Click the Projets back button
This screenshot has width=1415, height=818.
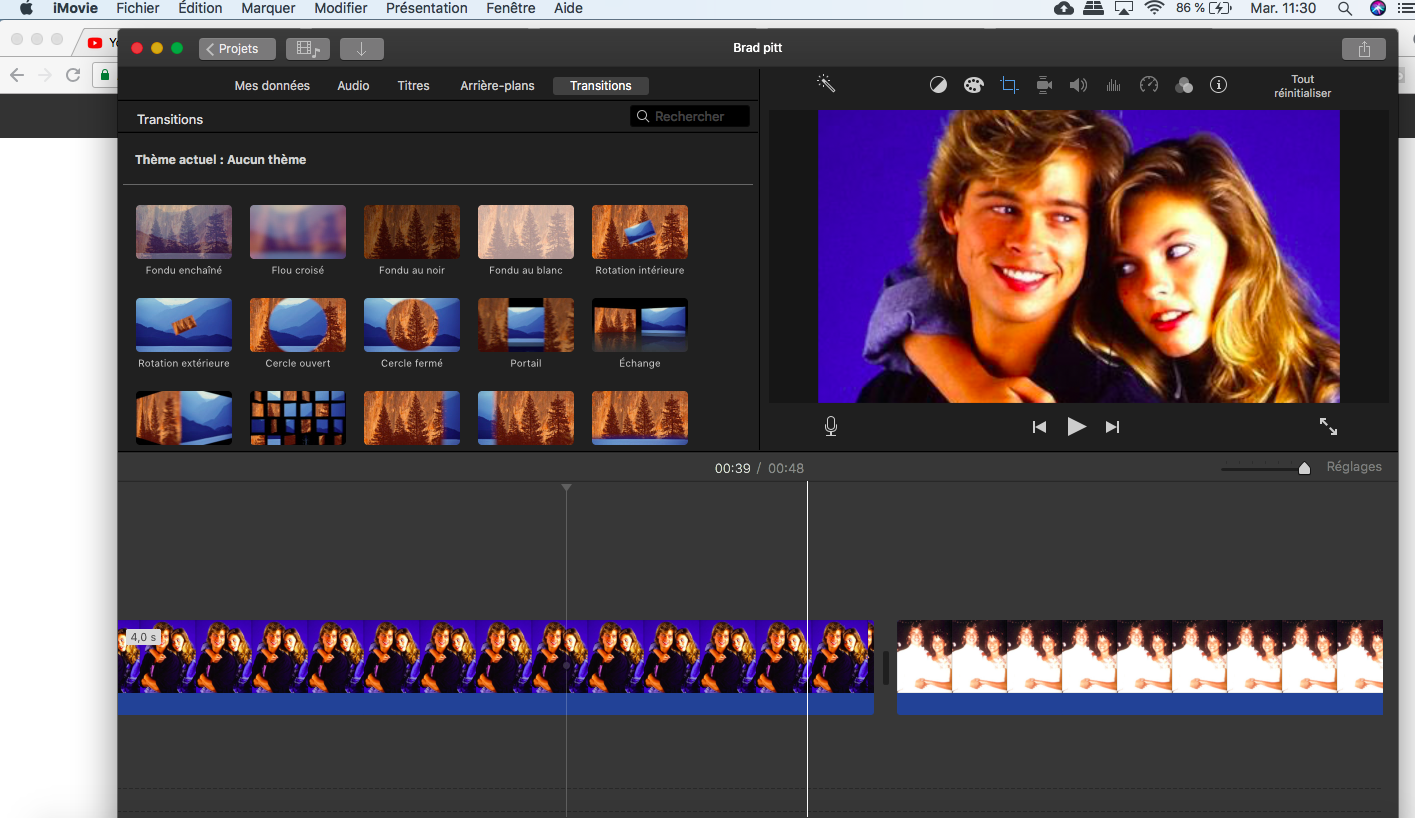(237, 49)
